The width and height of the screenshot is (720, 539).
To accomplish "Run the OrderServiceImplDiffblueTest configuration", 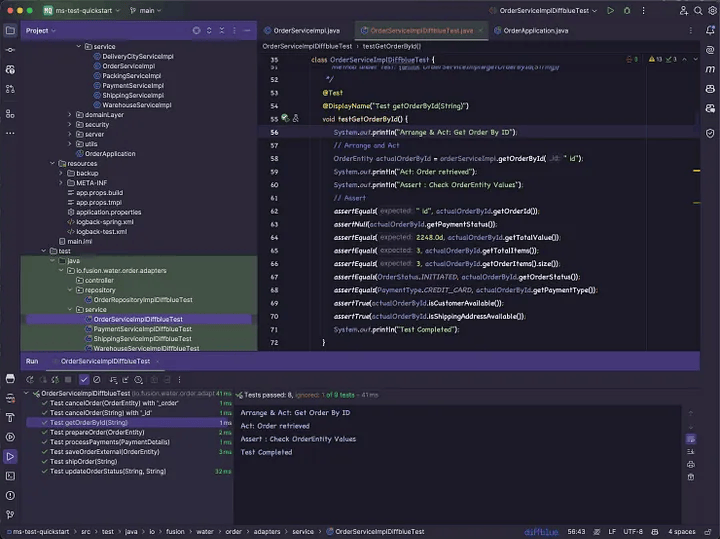I will 611,10.
